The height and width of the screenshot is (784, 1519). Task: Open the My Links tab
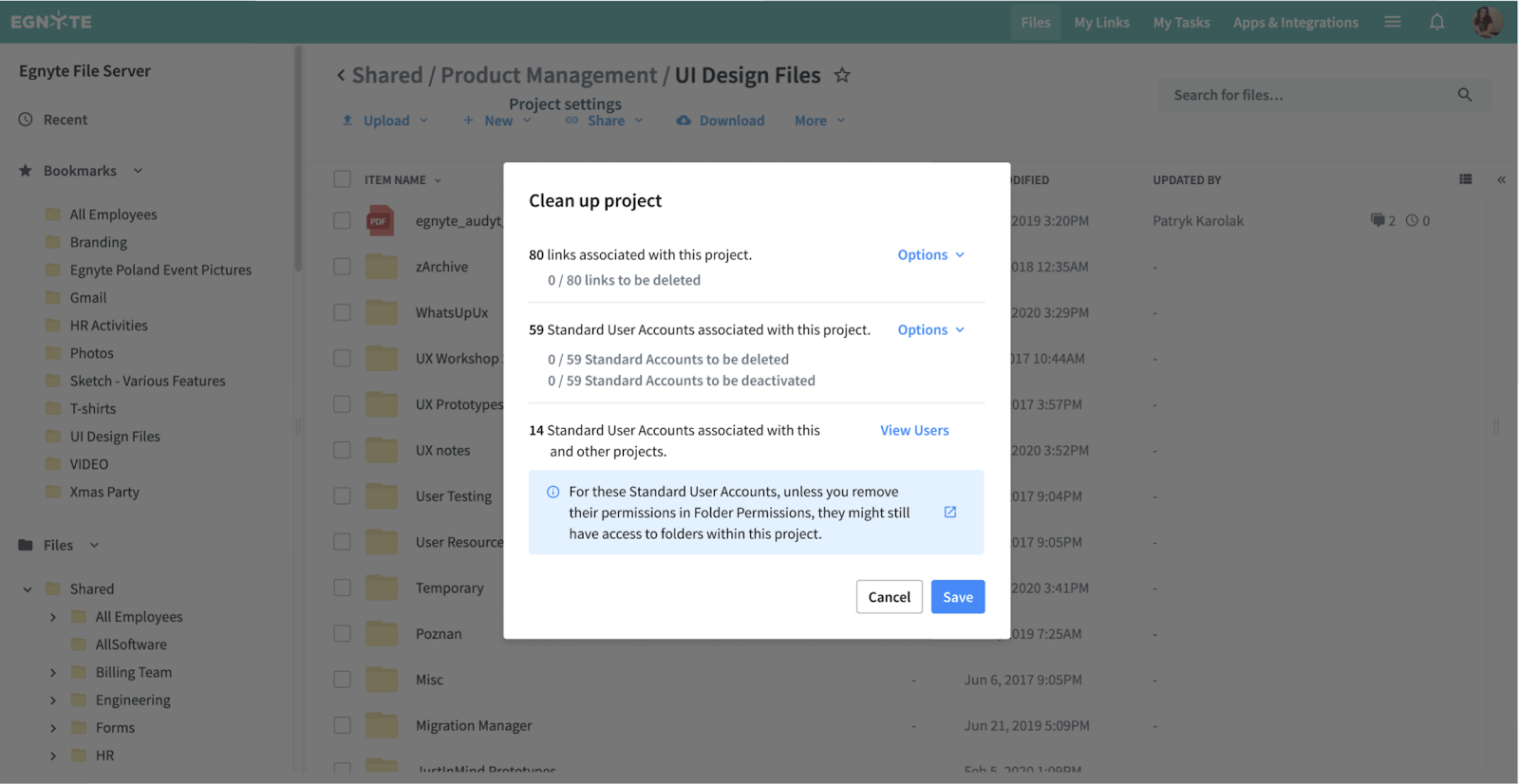tap(1101, 22)
